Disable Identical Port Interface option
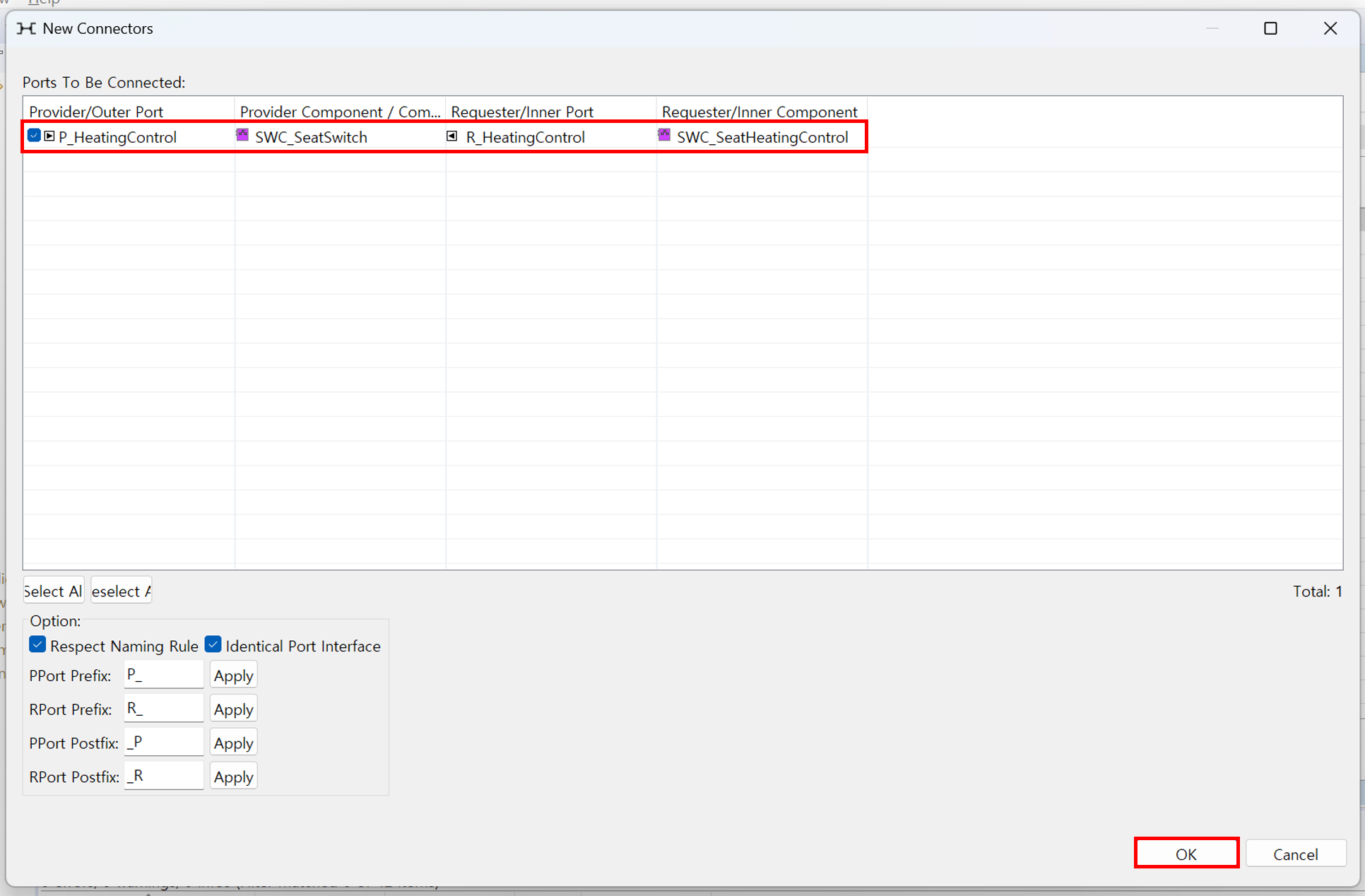1365x896 pixels. 213,644
